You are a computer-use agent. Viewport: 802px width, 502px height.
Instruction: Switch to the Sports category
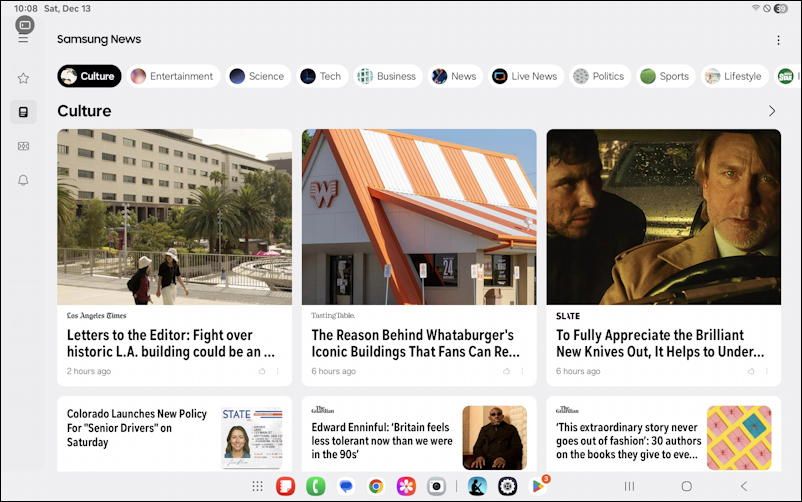point(666,76)
